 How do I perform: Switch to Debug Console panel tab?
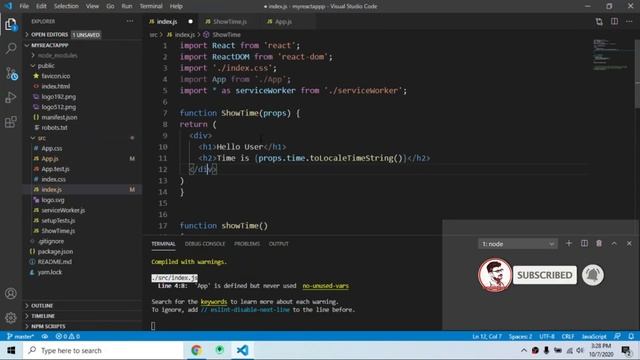(205, 244)
